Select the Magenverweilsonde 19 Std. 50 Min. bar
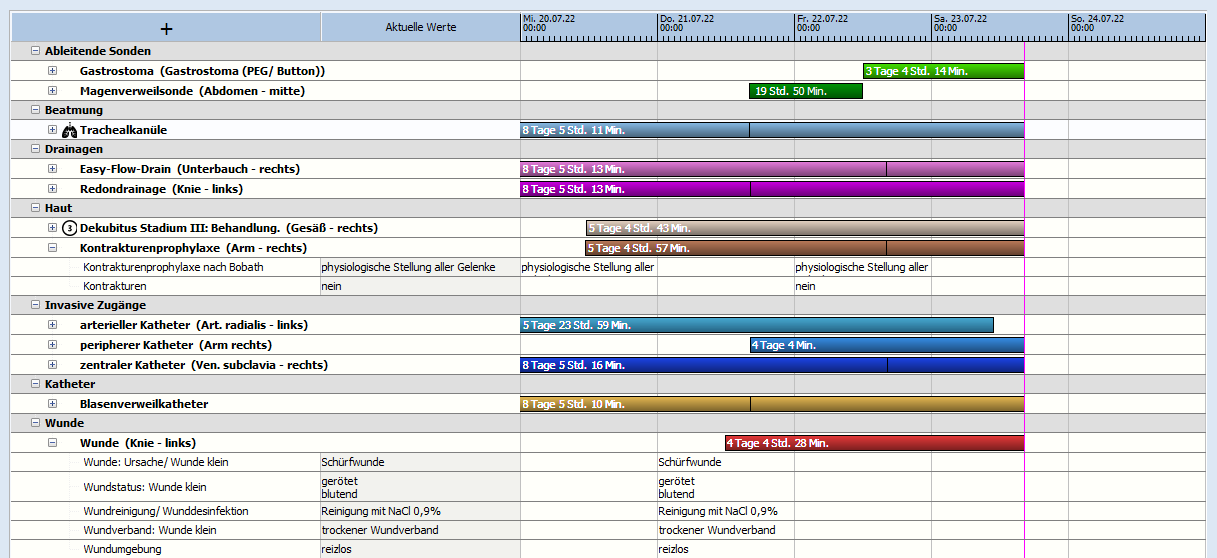The image size is (1217, 558). pyautogui.click(x=805, y=91)
